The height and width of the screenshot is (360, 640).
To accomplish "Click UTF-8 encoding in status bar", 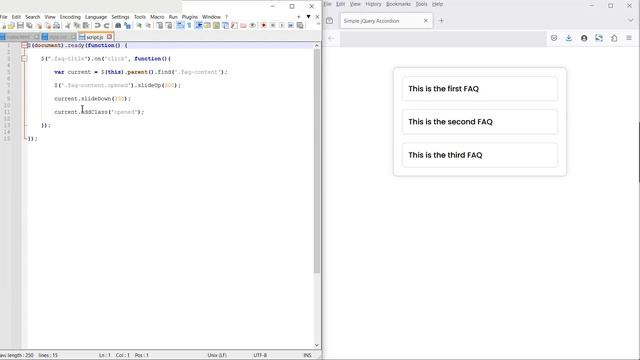I will click(x=260, y=355).
